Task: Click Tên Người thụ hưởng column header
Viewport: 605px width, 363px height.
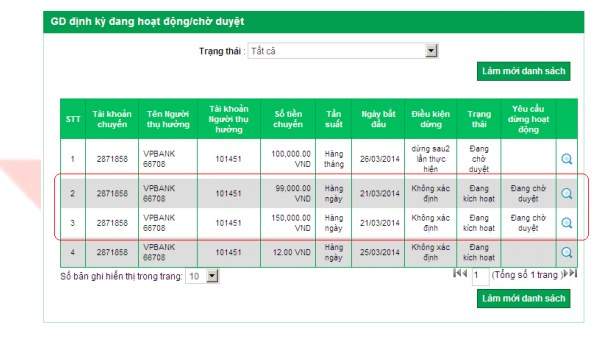Action: coord(168,119)
